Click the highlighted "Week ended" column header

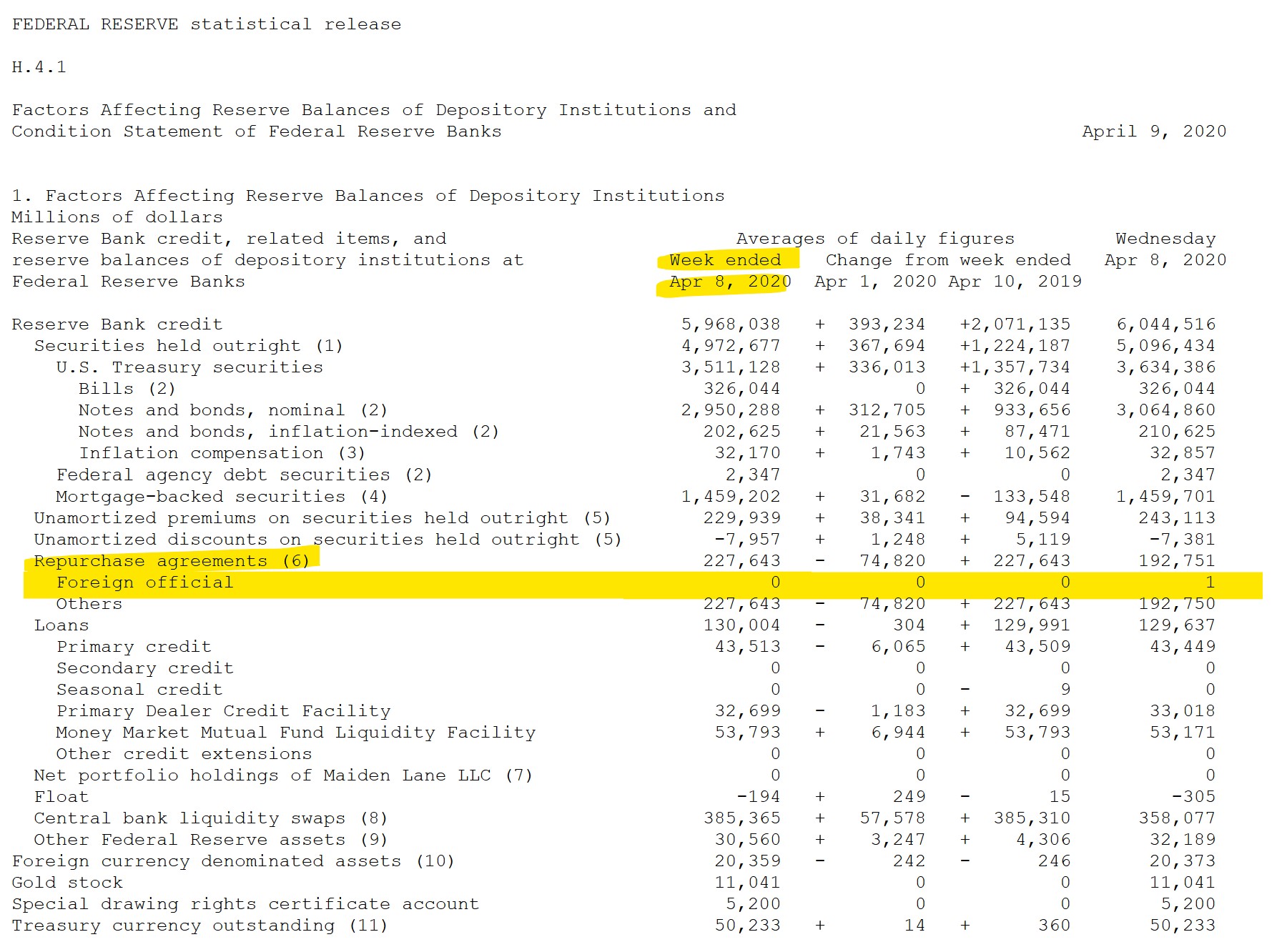click(x=724, y=260)
